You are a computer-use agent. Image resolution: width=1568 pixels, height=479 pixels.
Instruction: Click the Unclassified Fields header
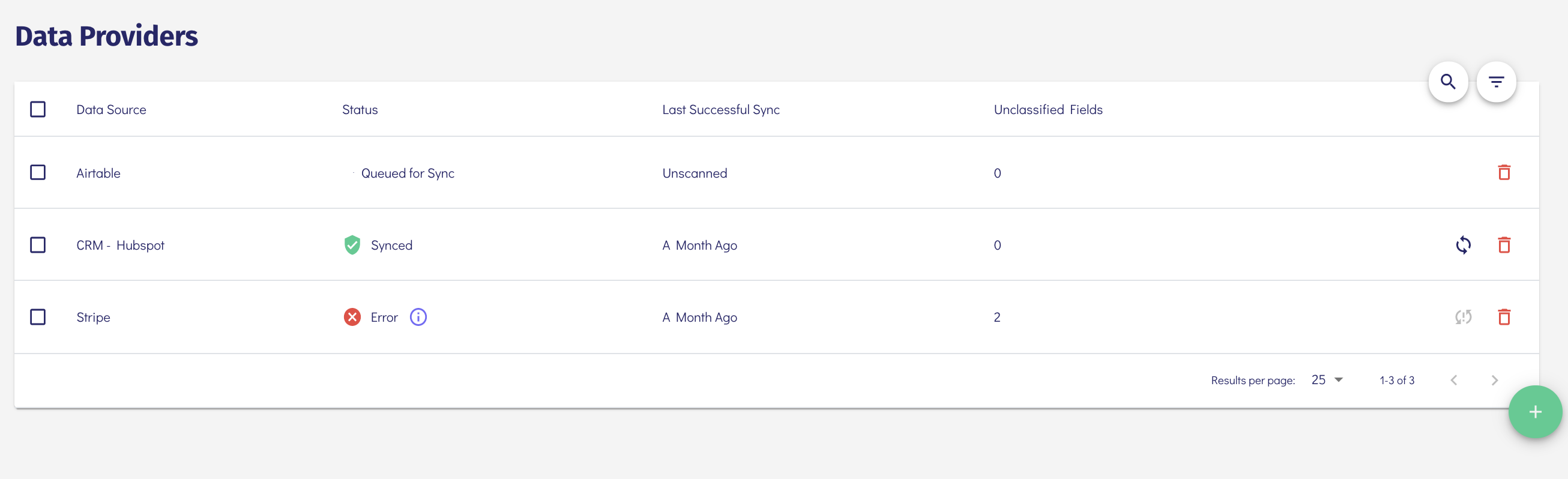click(1048, 110)
